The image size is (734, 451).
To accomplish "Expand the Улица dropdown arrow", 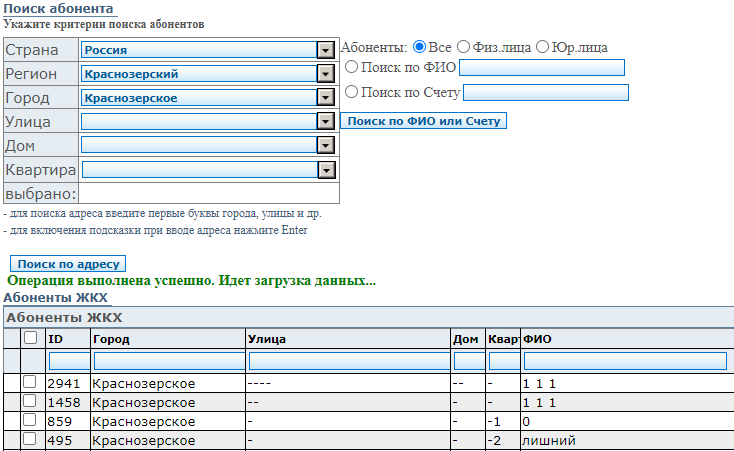I will pos(324,121).
